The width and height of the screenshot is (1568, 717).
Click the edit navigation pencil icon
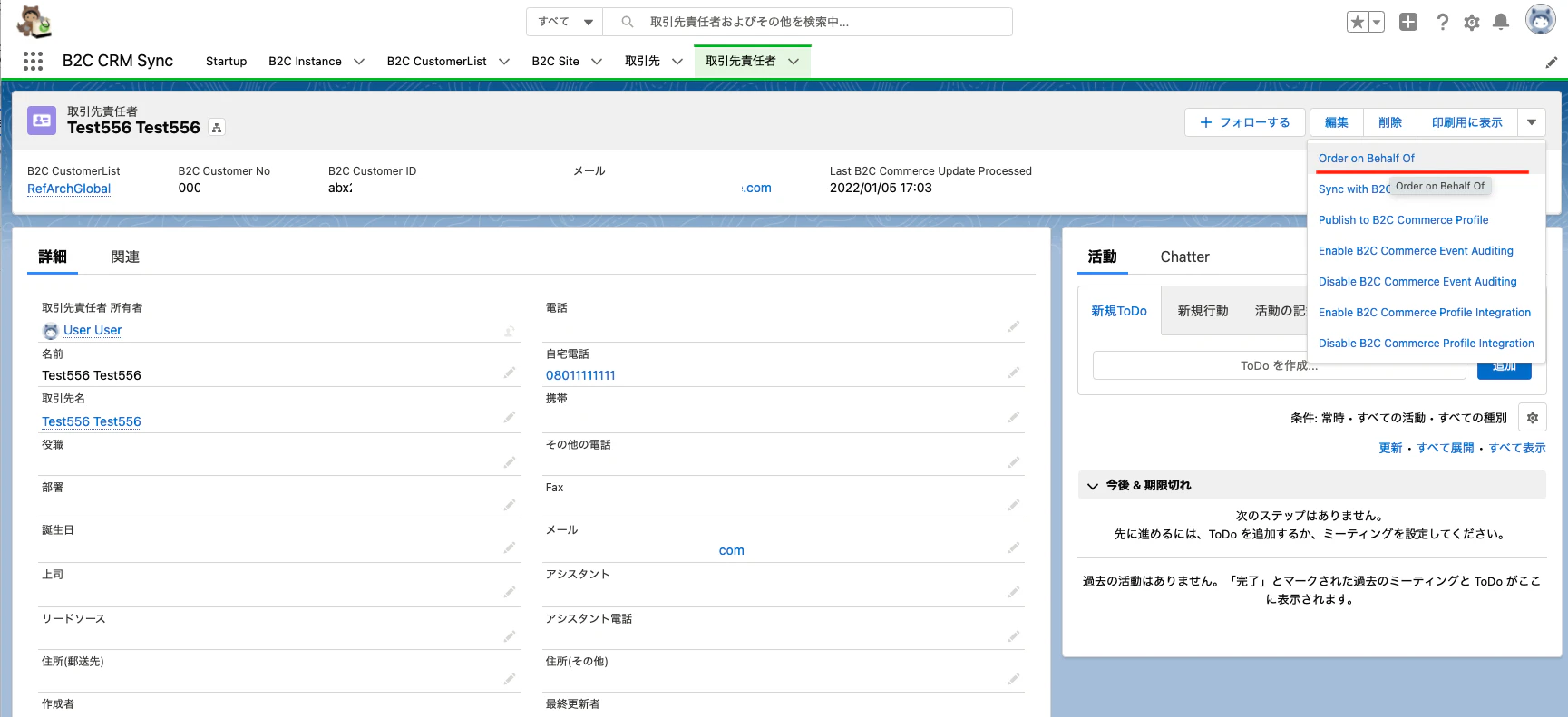[x=1551, y=63]
